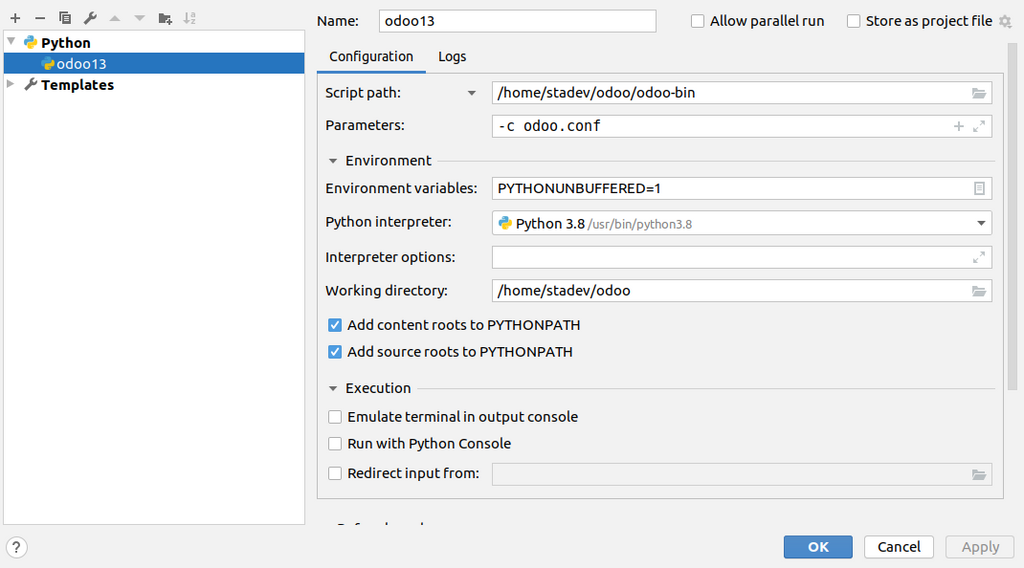
Task: Click the Script path browse folder icon
Action: click(979, 93)
